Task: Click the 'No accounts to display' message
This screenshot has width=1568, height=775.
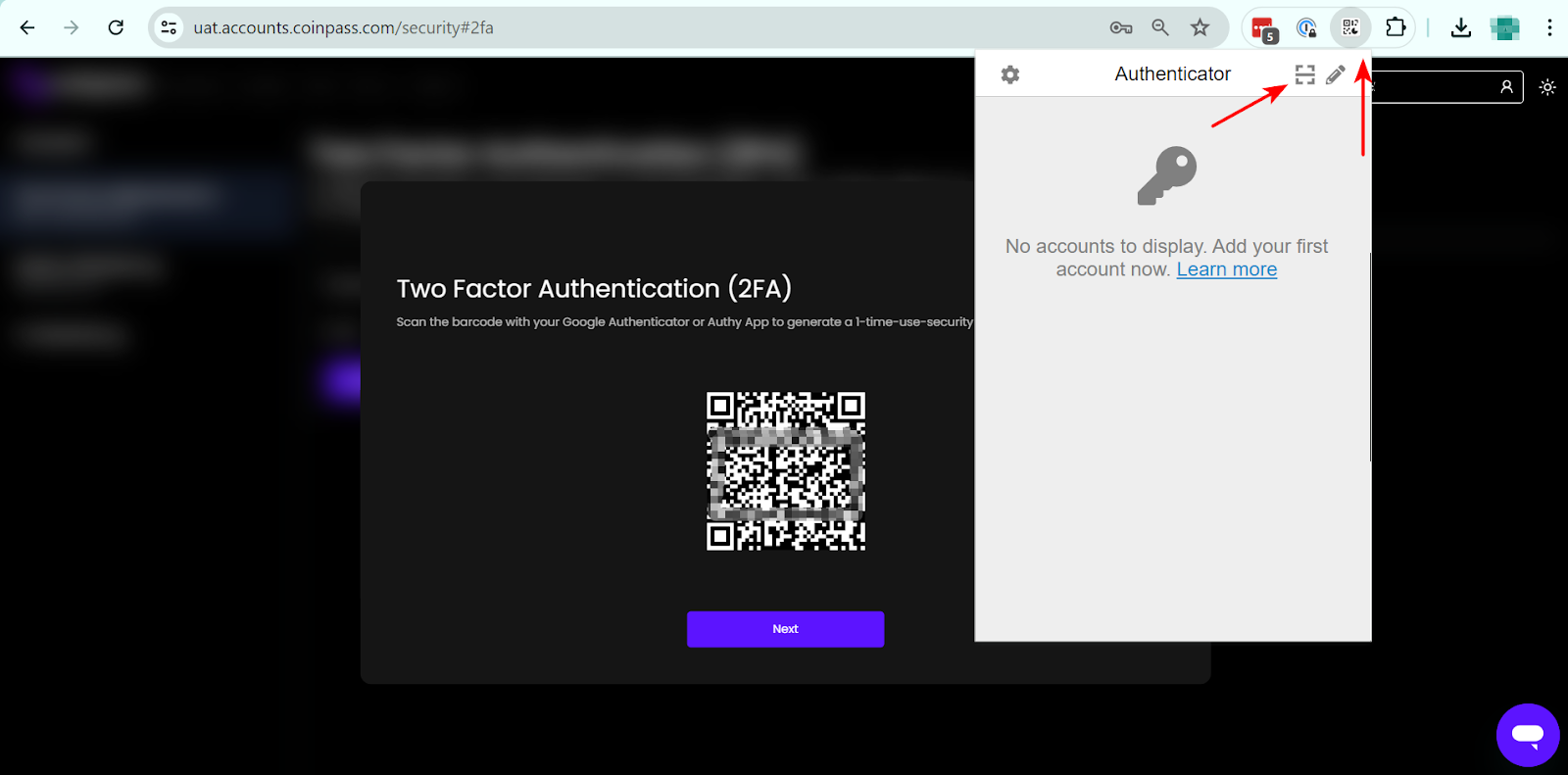Action: pos(1166,258)
